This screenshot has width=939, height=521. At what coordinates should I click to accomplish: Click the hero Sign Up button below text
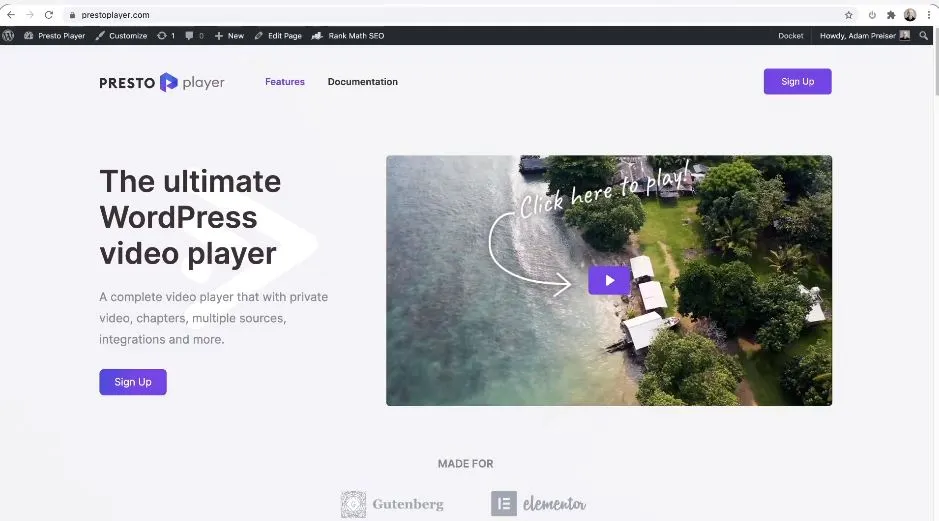click(133, 382)
